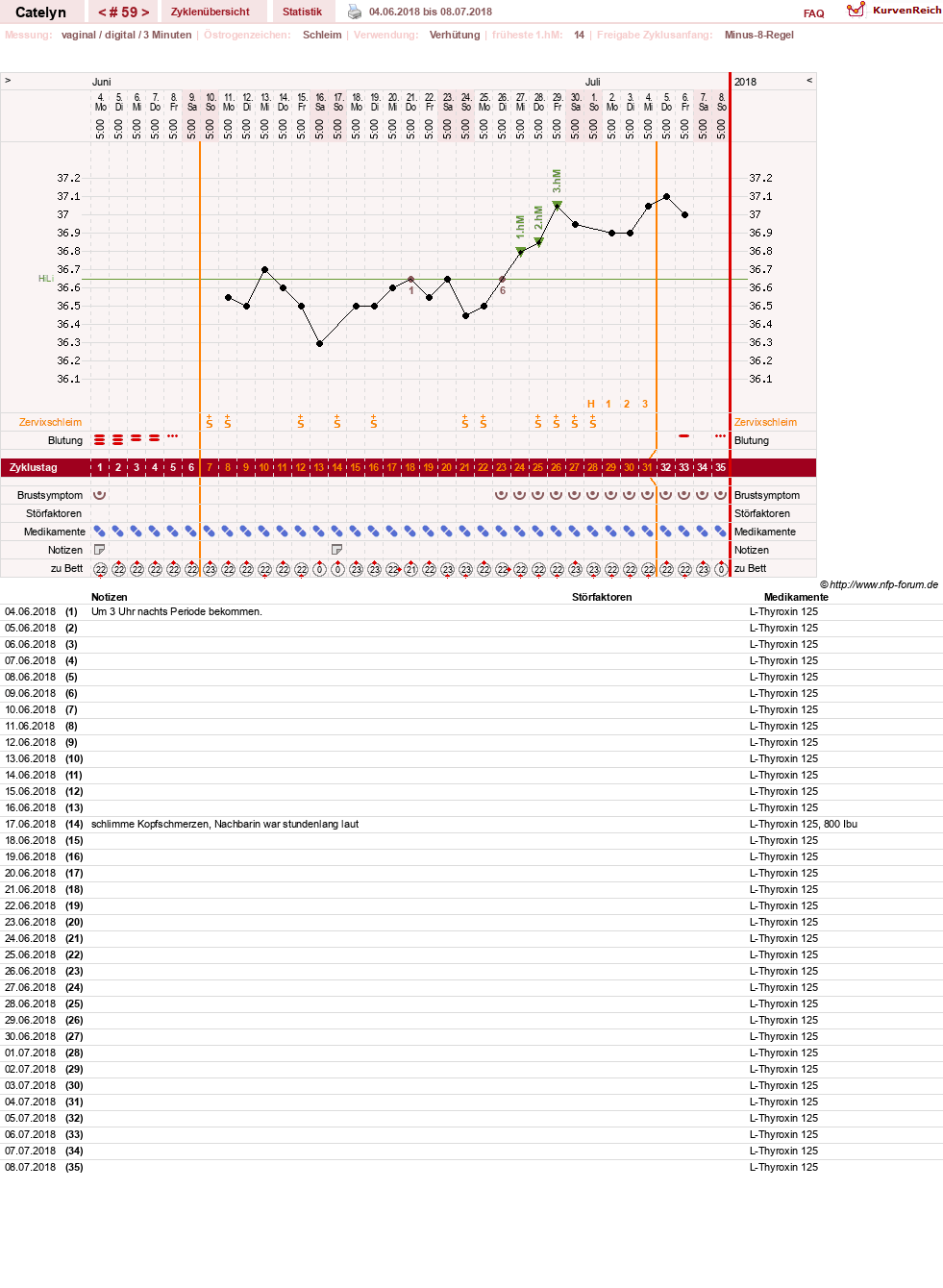
Task: Click the Catelyn profile name
Action: (40, 12)
